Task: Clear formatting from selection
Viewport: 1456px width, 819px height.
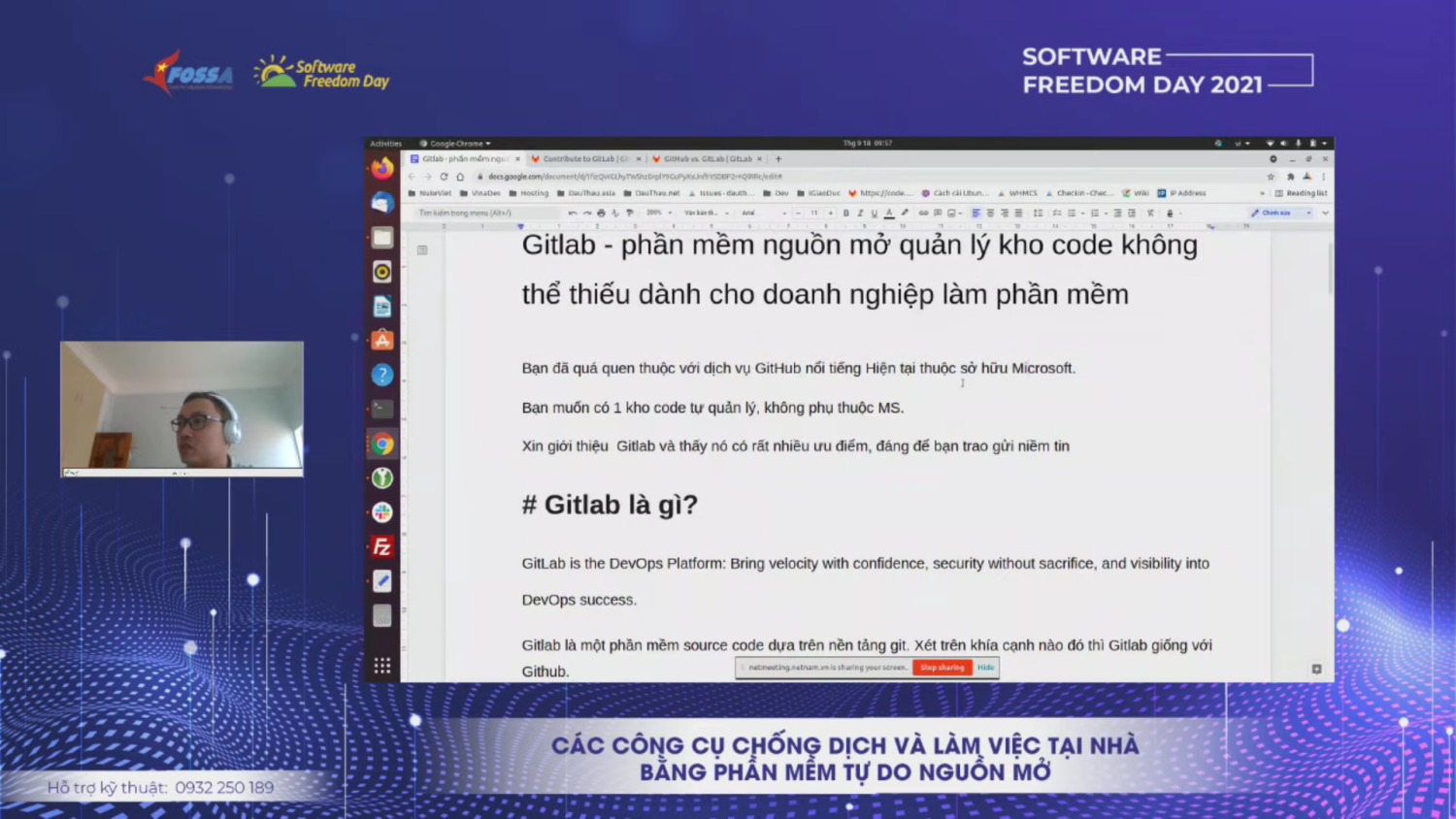Action: click(1150, 213)
